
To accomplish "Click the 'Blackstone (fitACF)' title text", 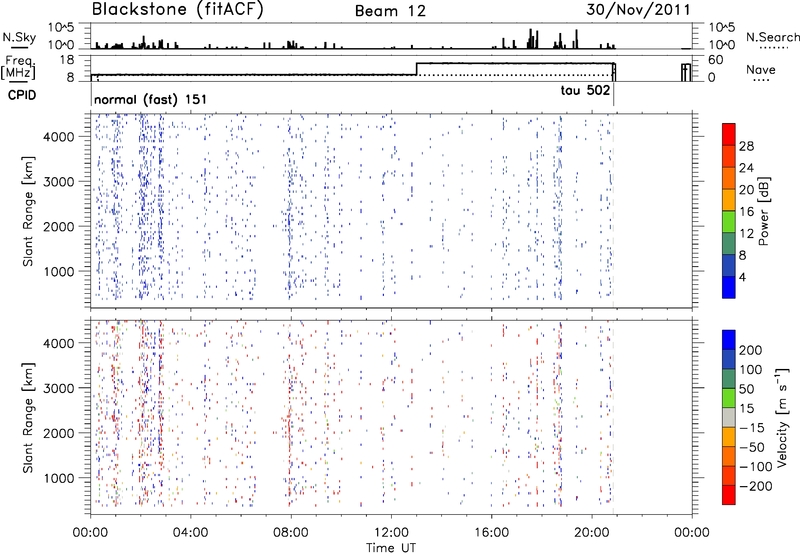I will click(x=178, y=10).
